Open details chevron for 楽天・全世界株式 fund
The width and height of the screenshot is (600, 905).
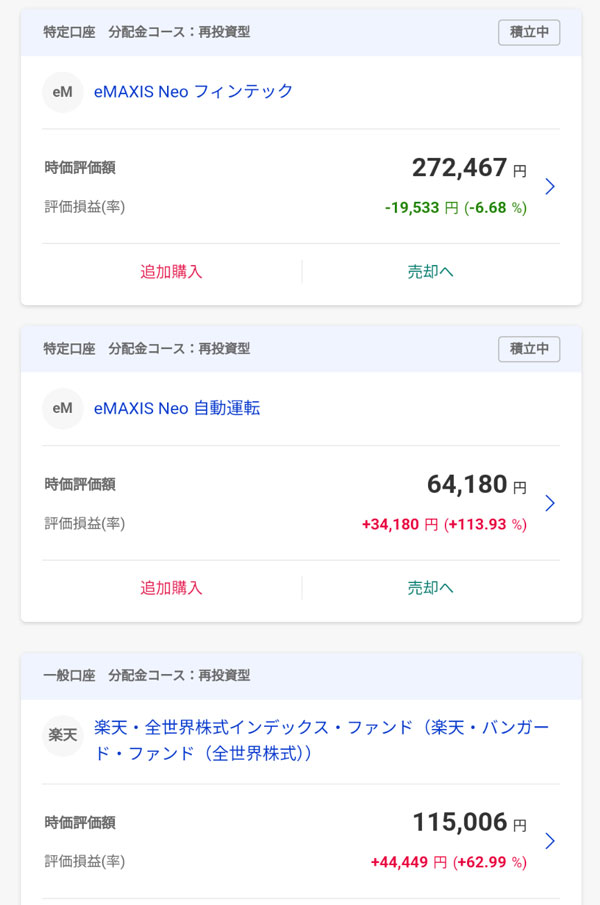549,841
